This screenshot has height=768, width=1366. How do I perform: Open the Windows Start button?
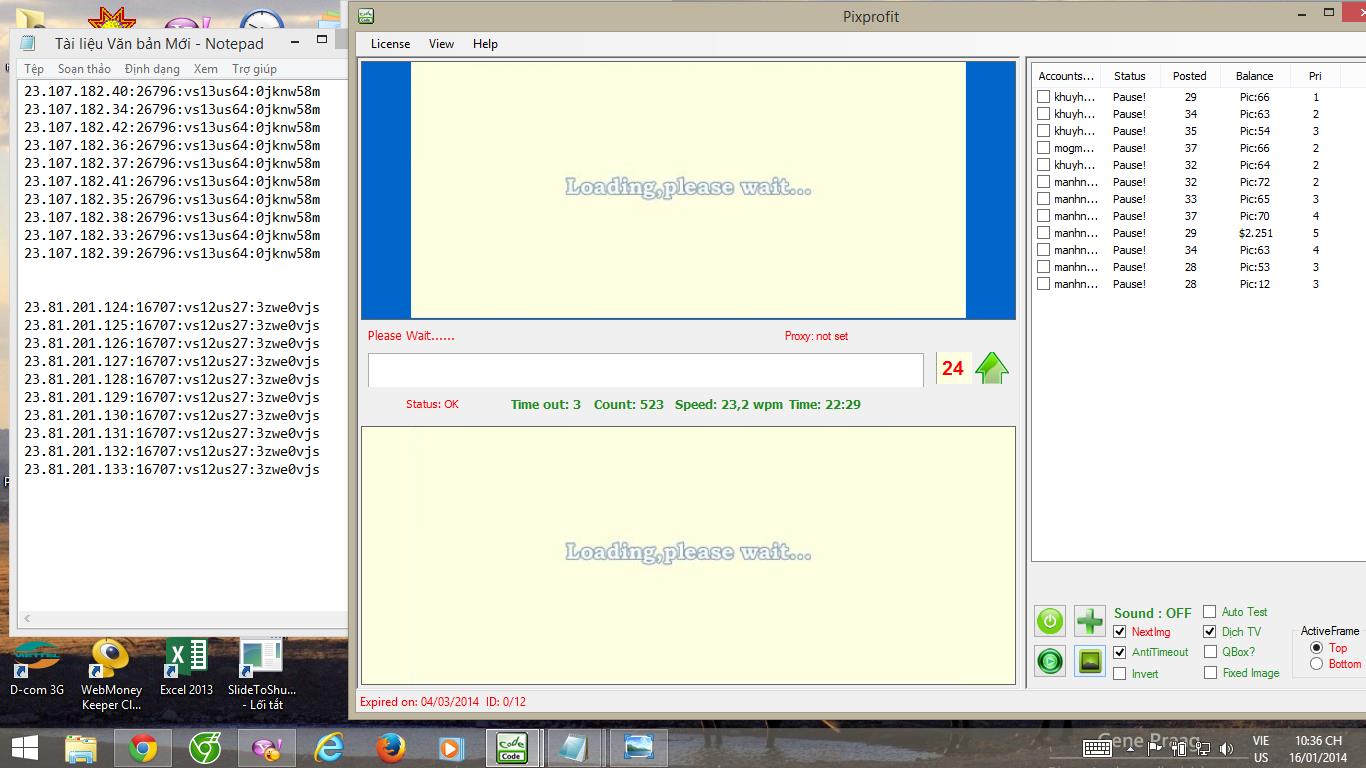(x=25, y=747)
